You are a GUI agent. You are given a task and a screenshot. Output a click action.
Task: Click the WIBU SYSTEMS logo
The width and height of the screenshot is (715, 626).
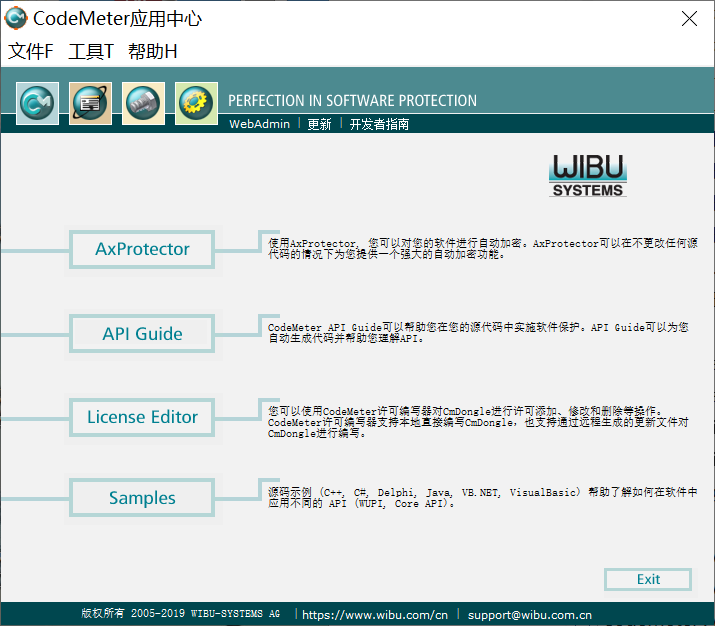(588, 176)
